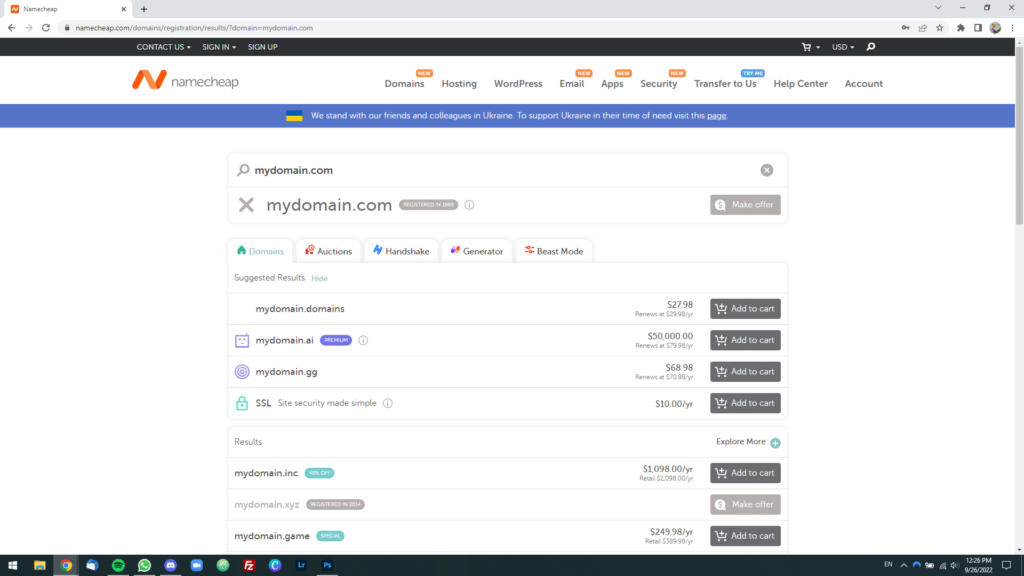The height and width of the screenshot is (576, 1024).
Task: Open the USD currency dropdown
Action: [842, 47]
